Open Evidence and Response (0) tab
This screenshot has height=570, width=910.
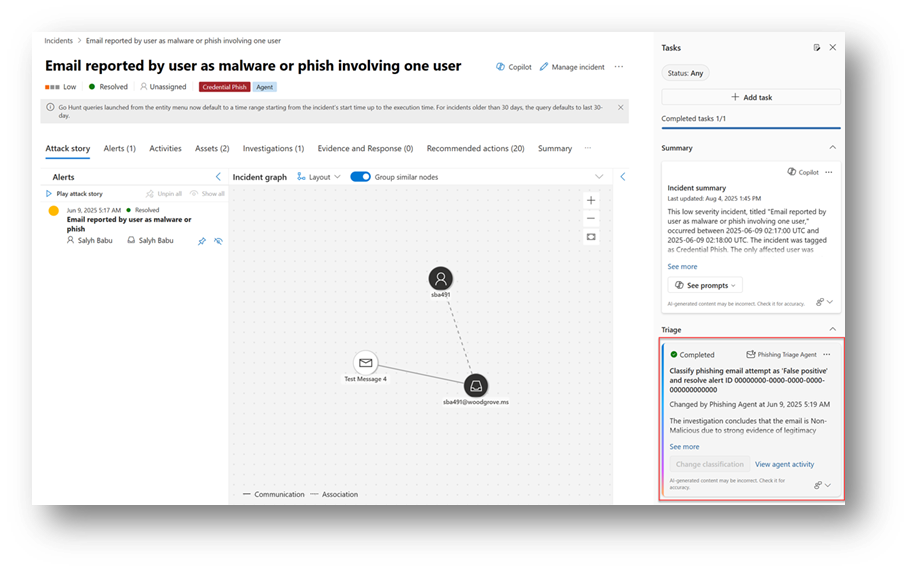[x=365, y=149]
